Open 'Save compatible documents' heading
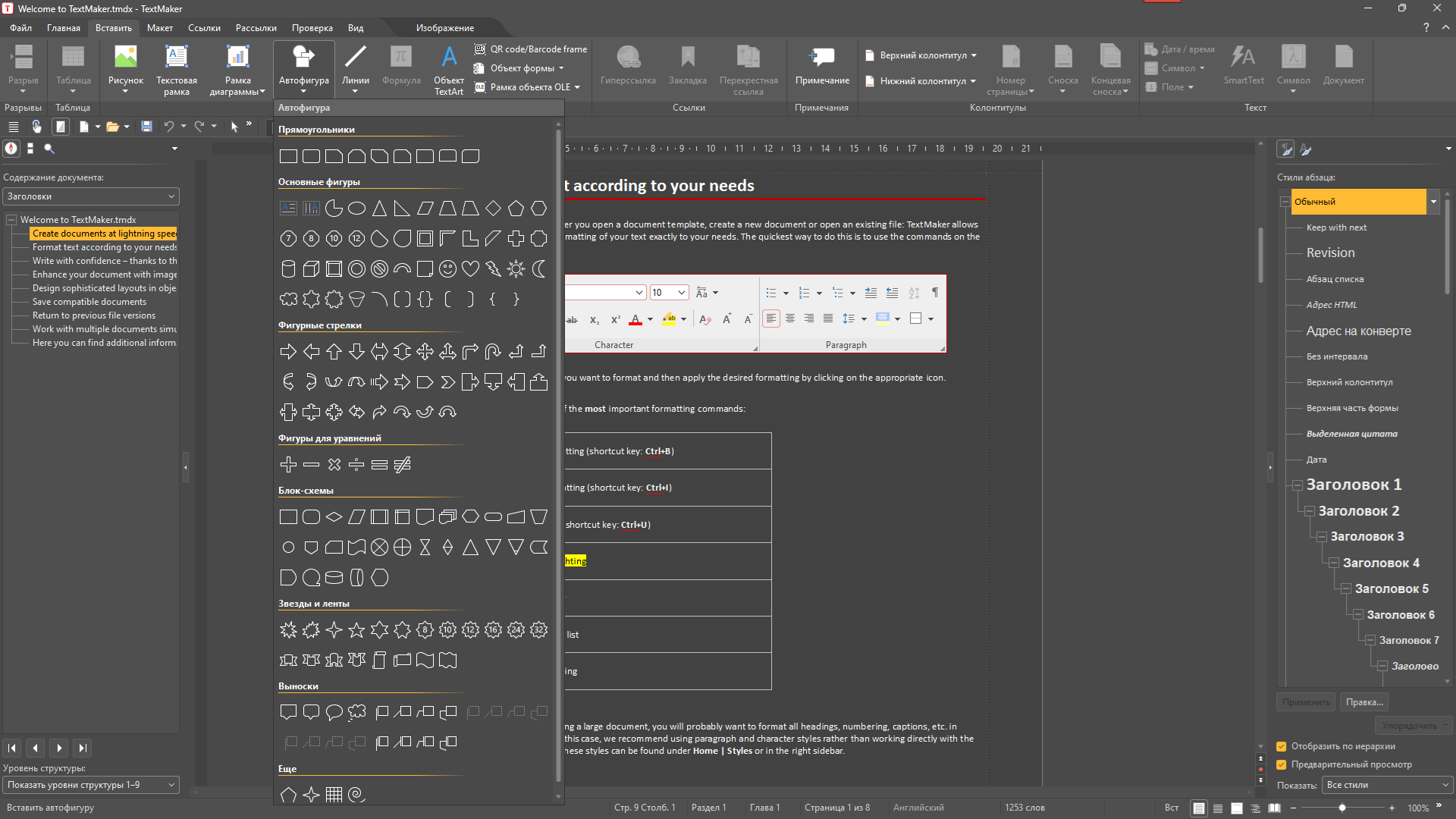This screenshot has height=819, width=1456. 89,302
